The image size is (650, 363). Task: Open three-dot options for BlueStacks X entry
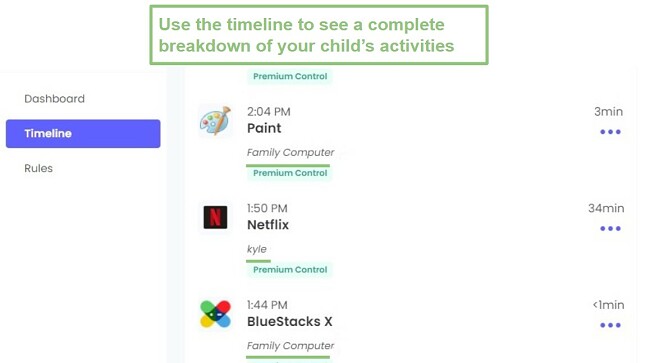tap(610, 325)
